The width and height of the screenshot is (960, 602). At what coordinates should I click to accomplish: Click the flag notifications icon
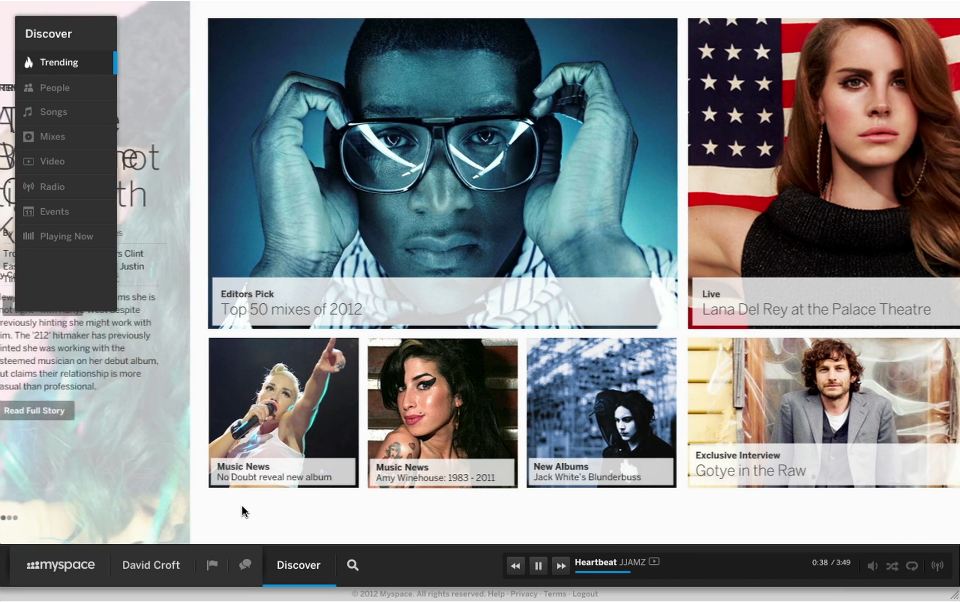click(x=212, y=565)
